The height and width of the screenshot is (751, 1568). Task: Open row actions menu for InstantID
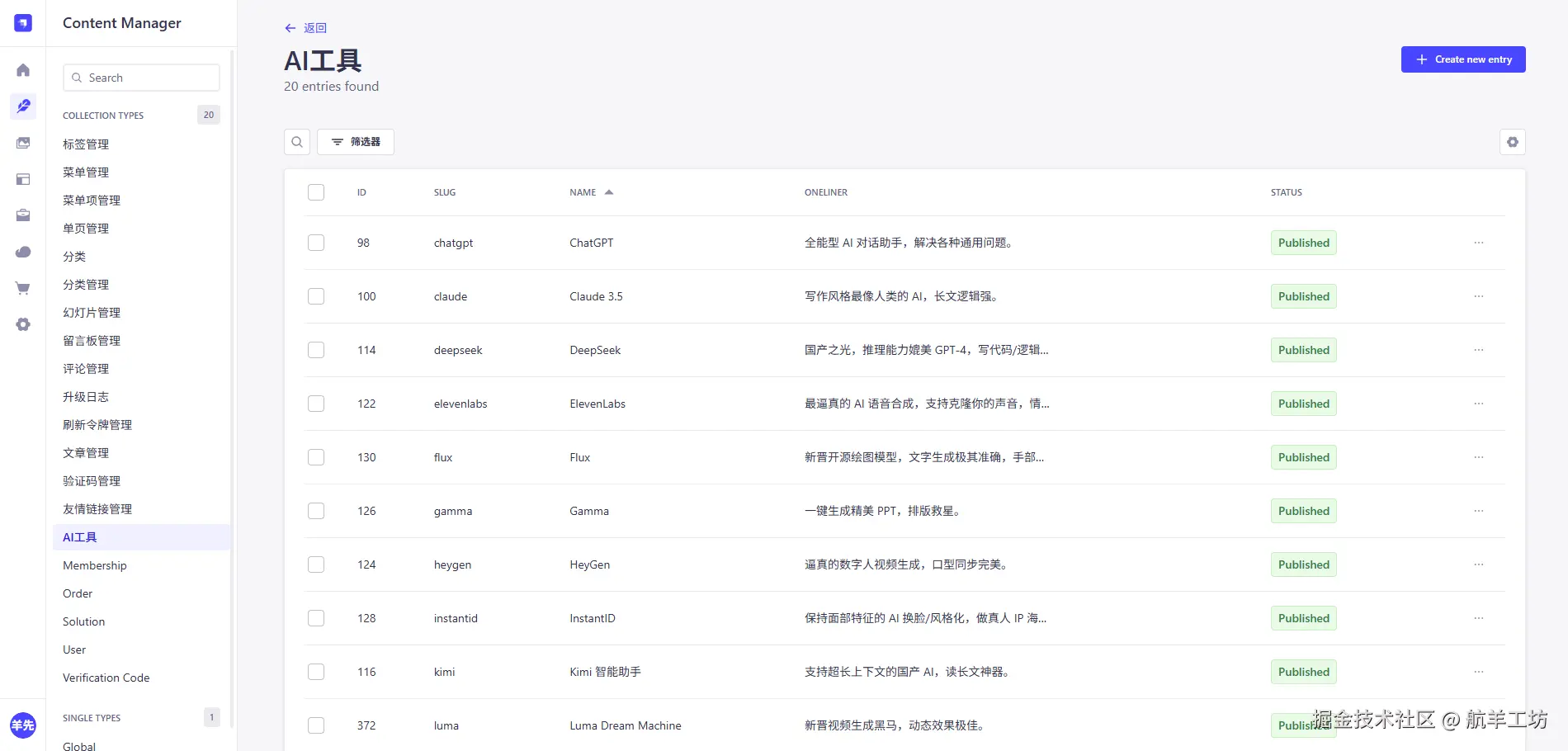point(1479,618)
